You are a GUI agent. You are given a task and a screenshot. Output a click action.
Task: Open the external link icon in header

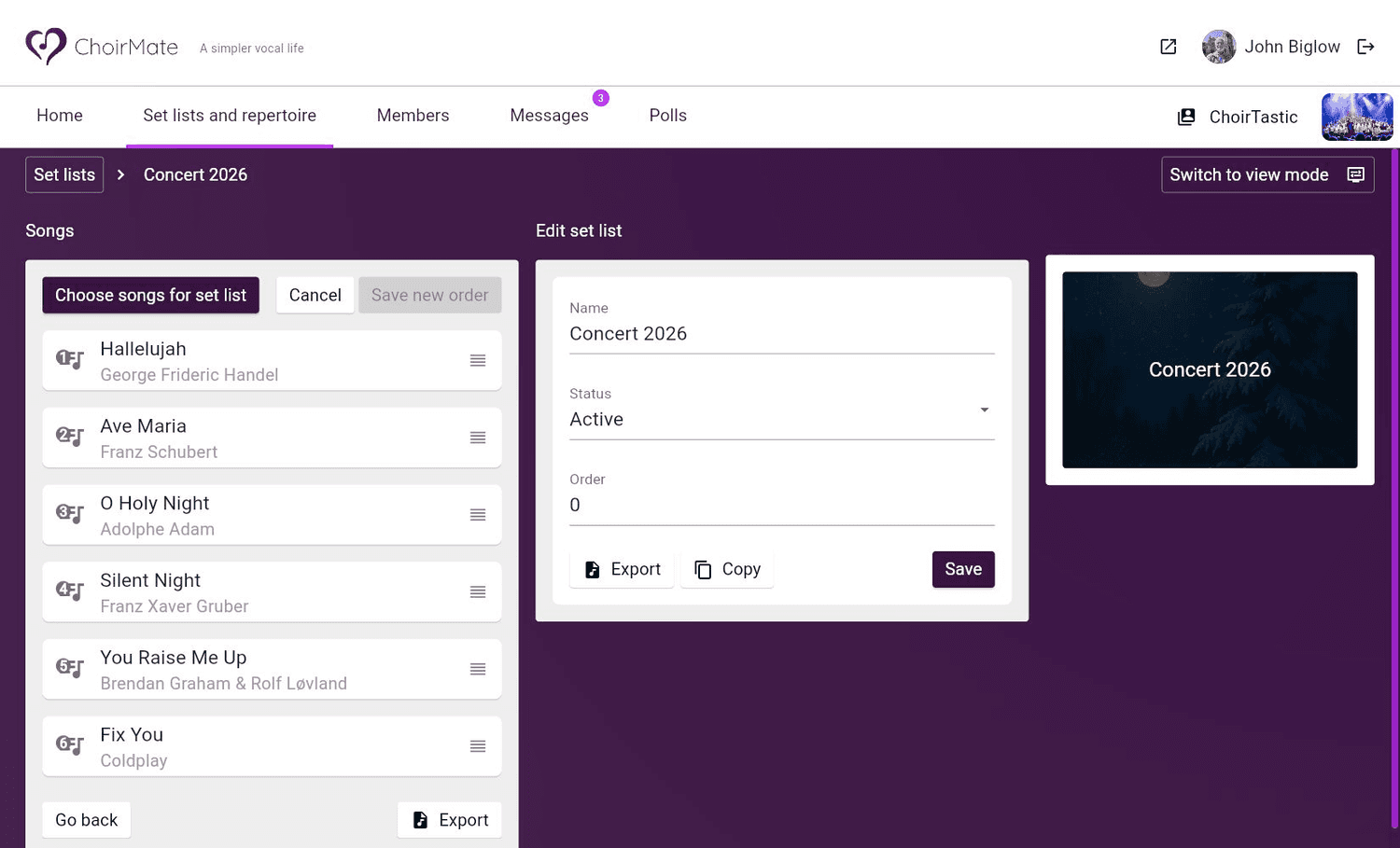(1168, 47)
